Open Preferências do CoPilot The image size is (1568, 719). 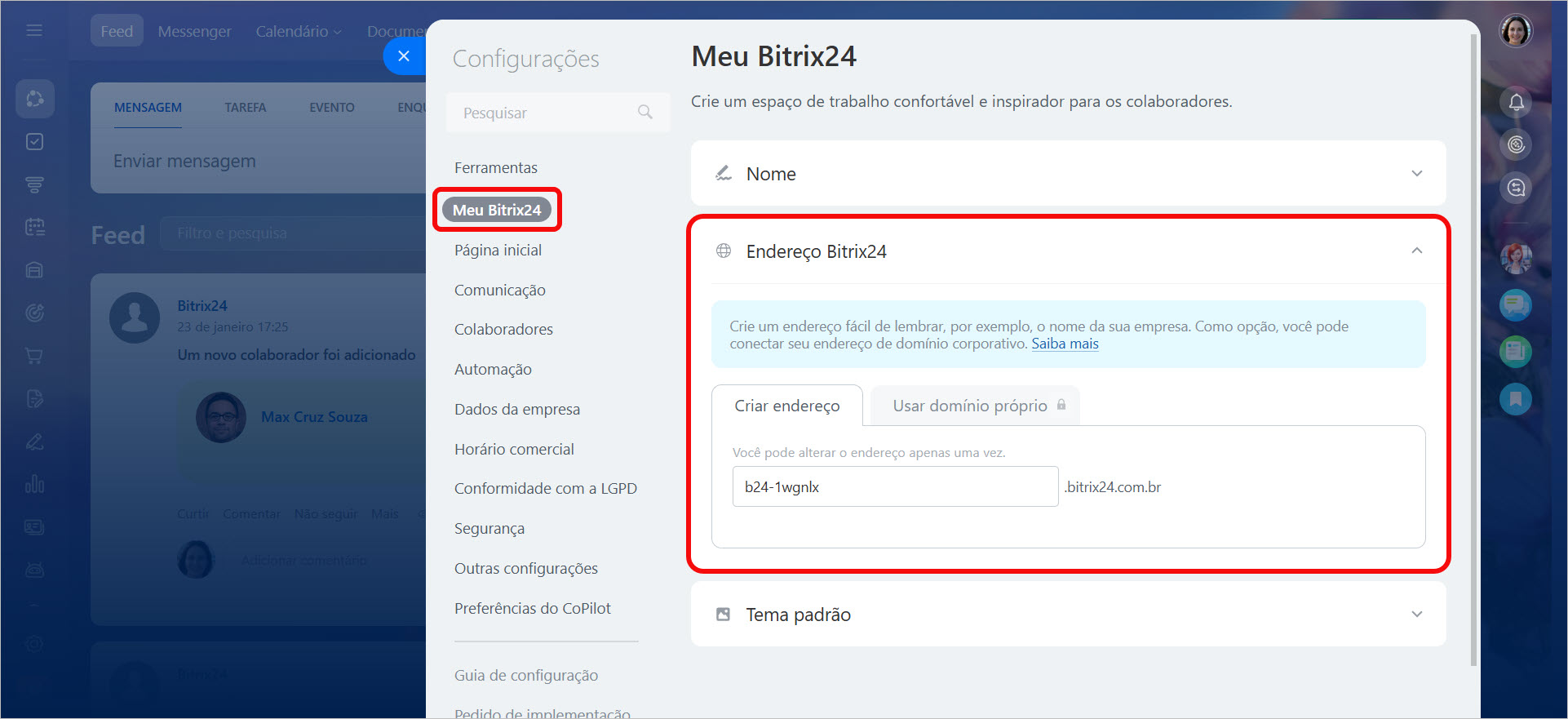[x=533, y=608]
